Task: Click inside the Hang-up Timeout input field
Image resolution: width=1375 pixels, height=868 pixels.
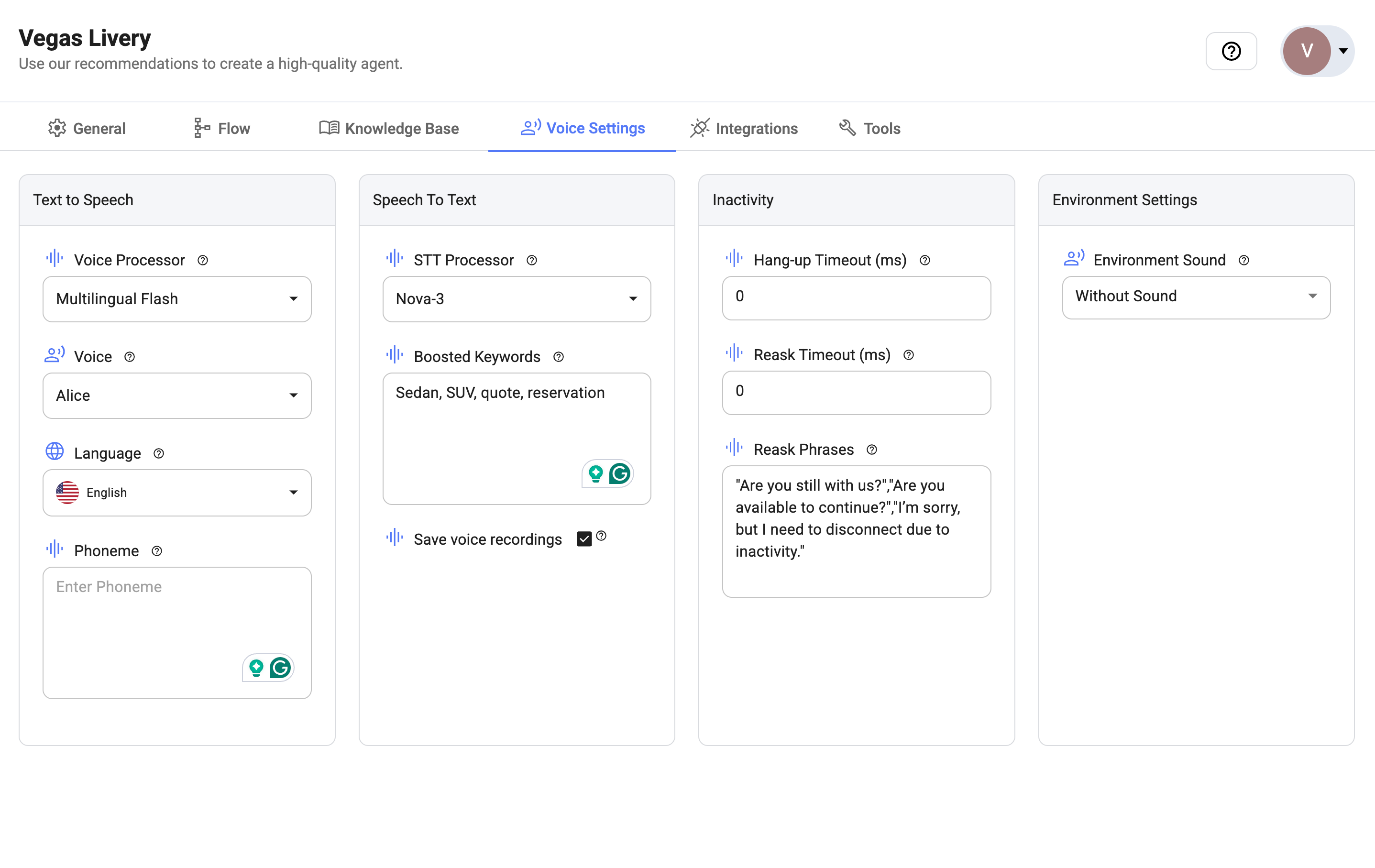Action: point(856,297)
